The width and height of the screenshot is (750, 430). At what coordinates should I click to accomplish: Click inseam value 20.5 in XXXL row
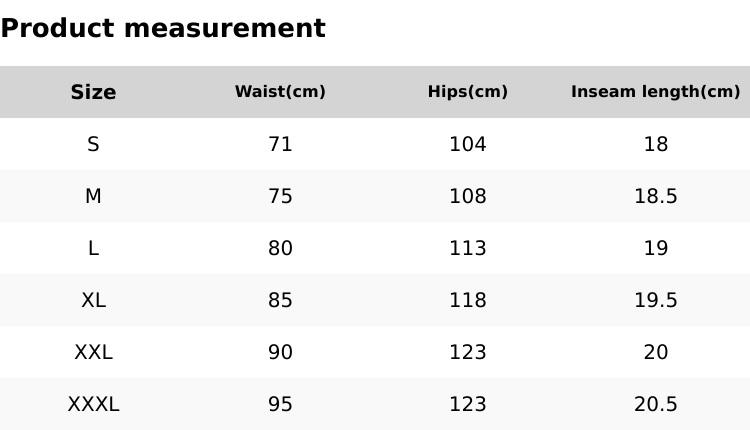tap(655, 404)
